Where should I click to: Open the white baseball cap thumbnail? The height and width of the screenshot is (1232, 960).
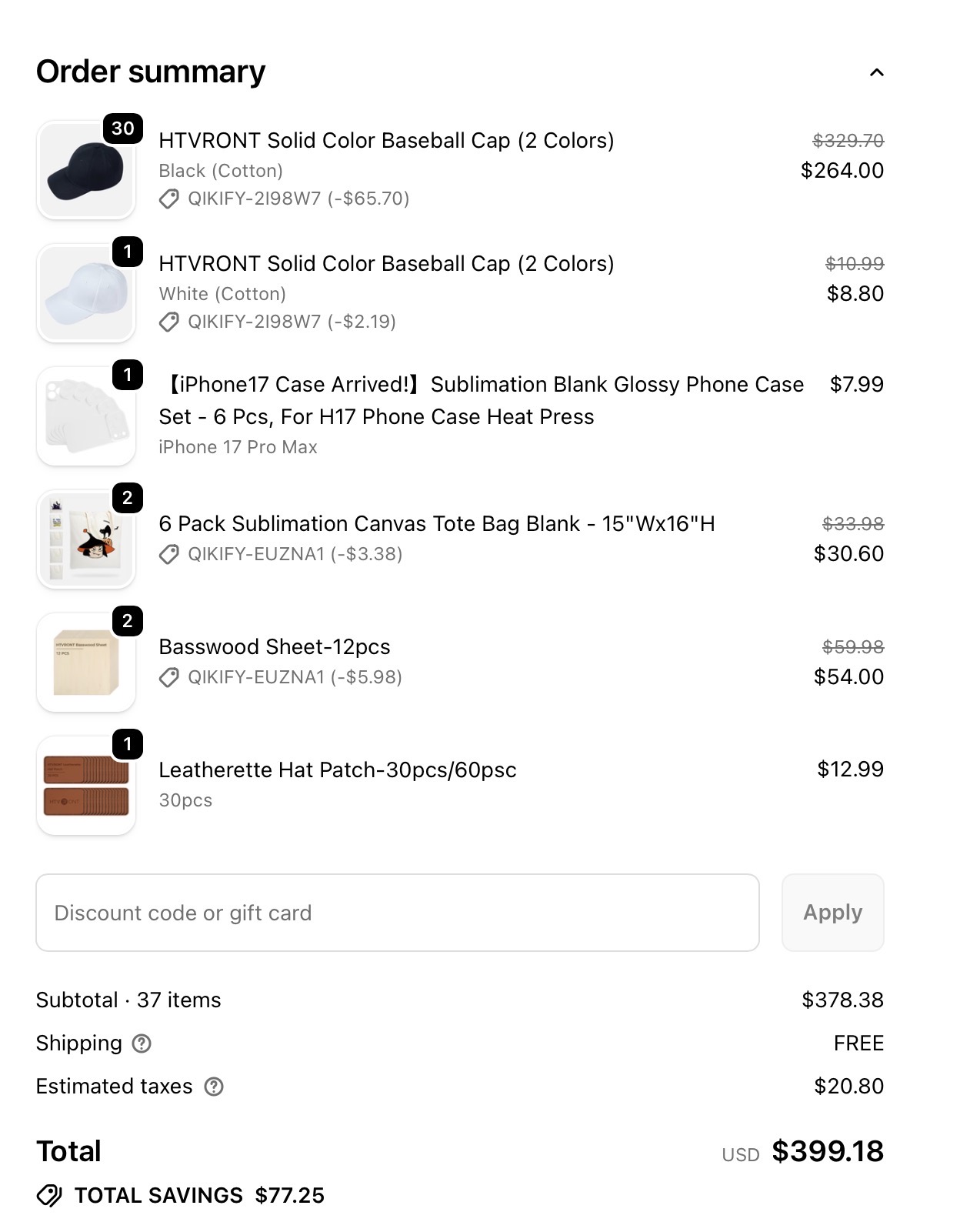85,294
